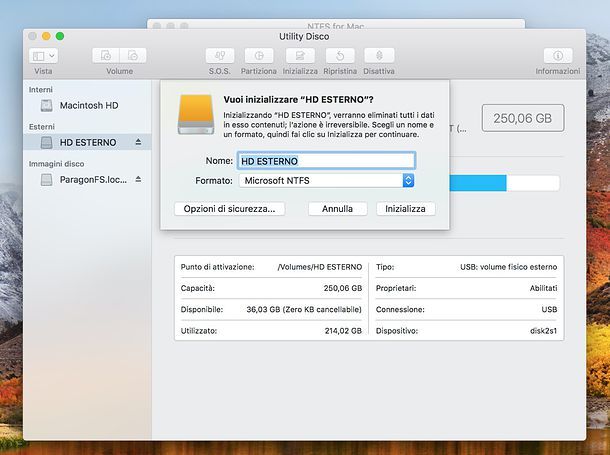Click the /Volumes/HD ESTERNO mount point value

click(x=320, y=267)
